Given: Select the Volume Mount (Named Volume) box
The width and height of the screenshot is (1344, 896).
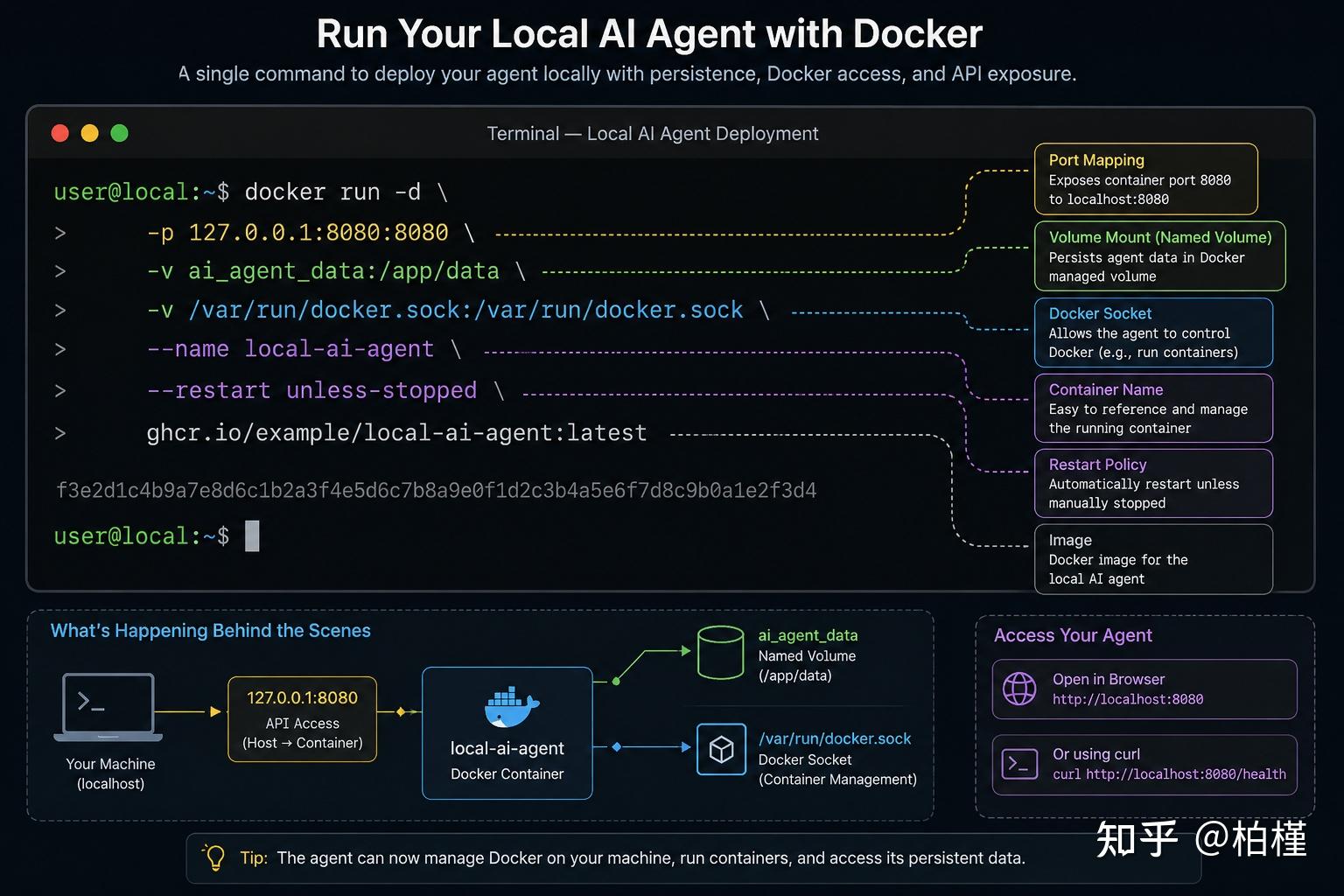Looking at the screenshot, I should coord(1159,255).
